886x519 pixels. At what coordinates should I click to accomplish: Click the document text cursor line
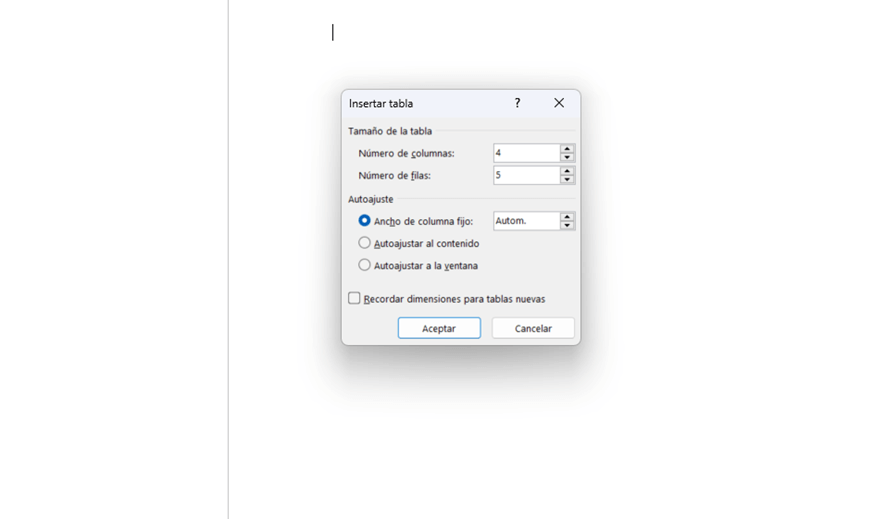coord(333,33)
